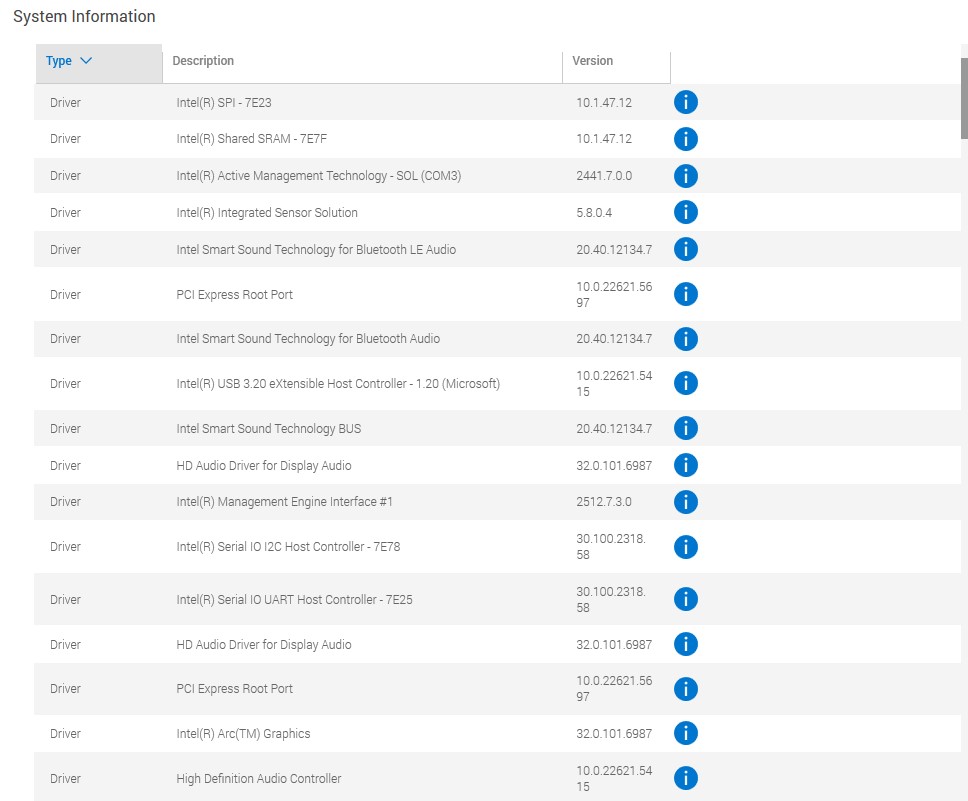Open info for High Definition Audio Controller
This screenshot has height=801, width=968.
(685, 778)
